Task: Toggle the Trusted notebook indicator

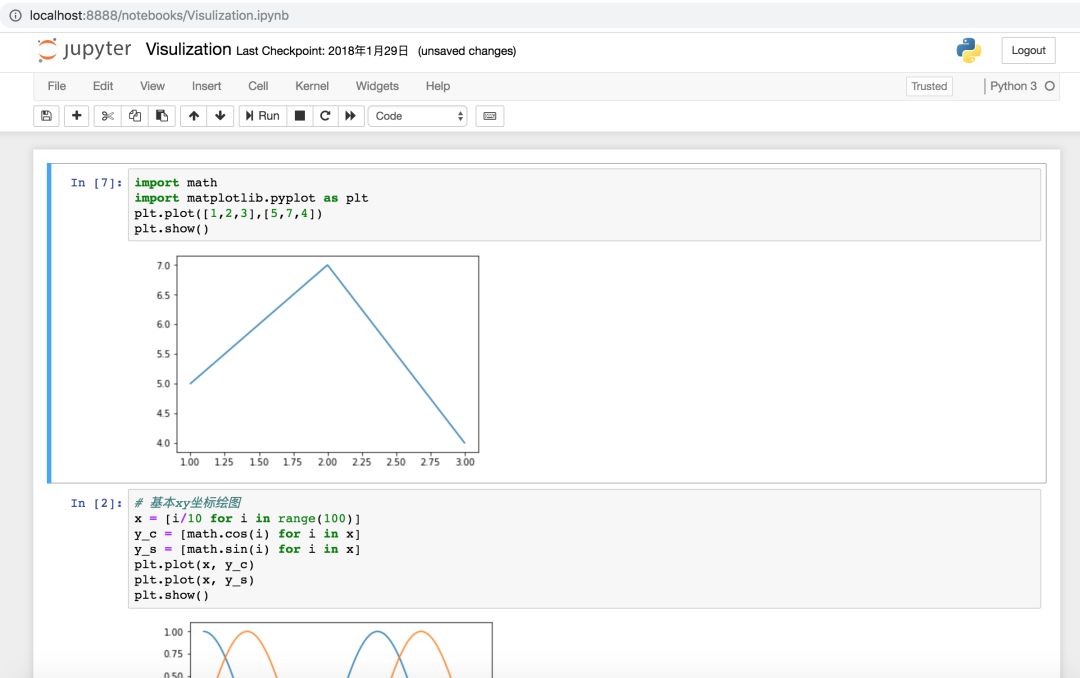Action: [929, 86]
